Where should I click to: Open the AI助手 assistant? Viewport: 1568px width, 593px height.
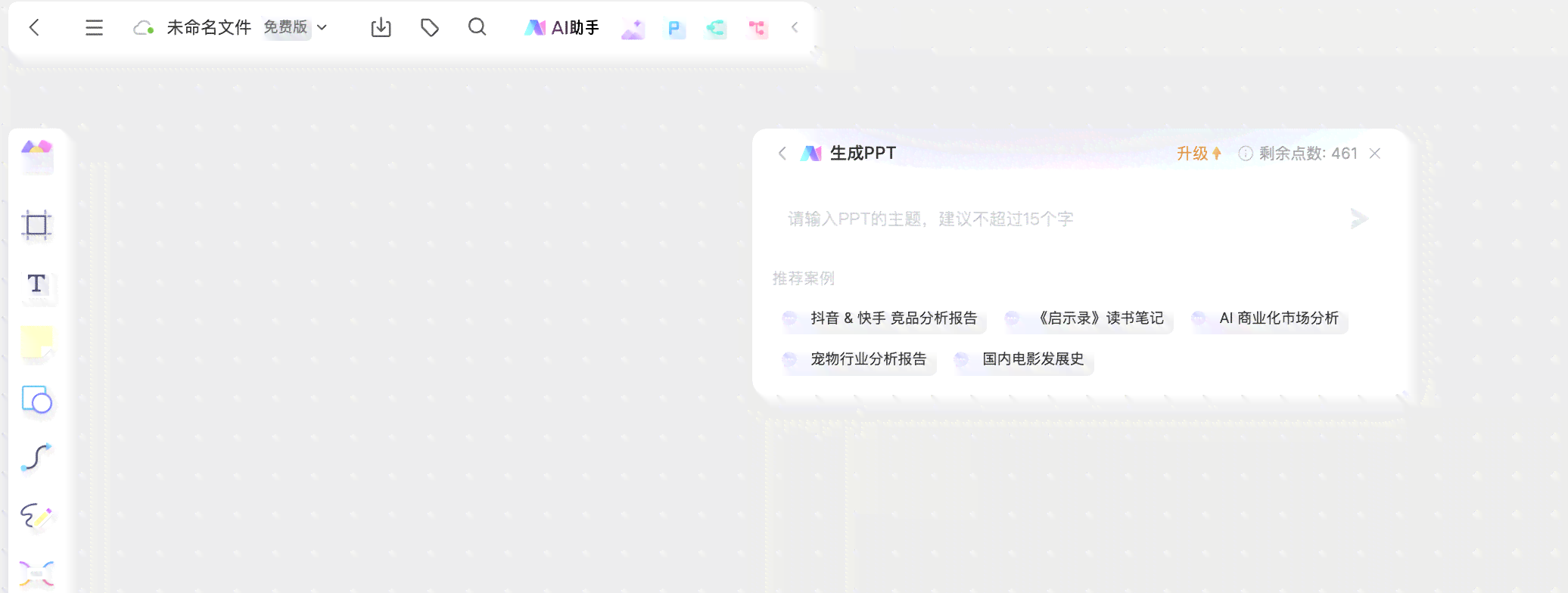[562, 28]
